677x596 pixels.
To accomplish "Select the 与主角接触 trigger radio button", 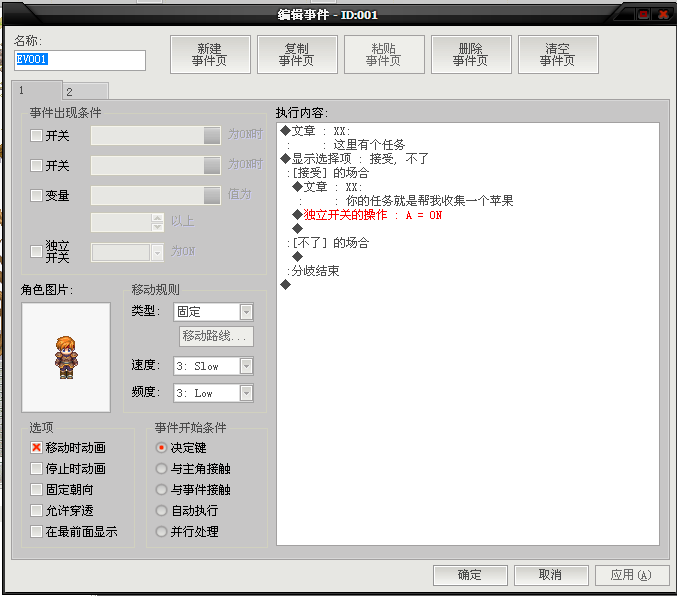I will (161, 469).
